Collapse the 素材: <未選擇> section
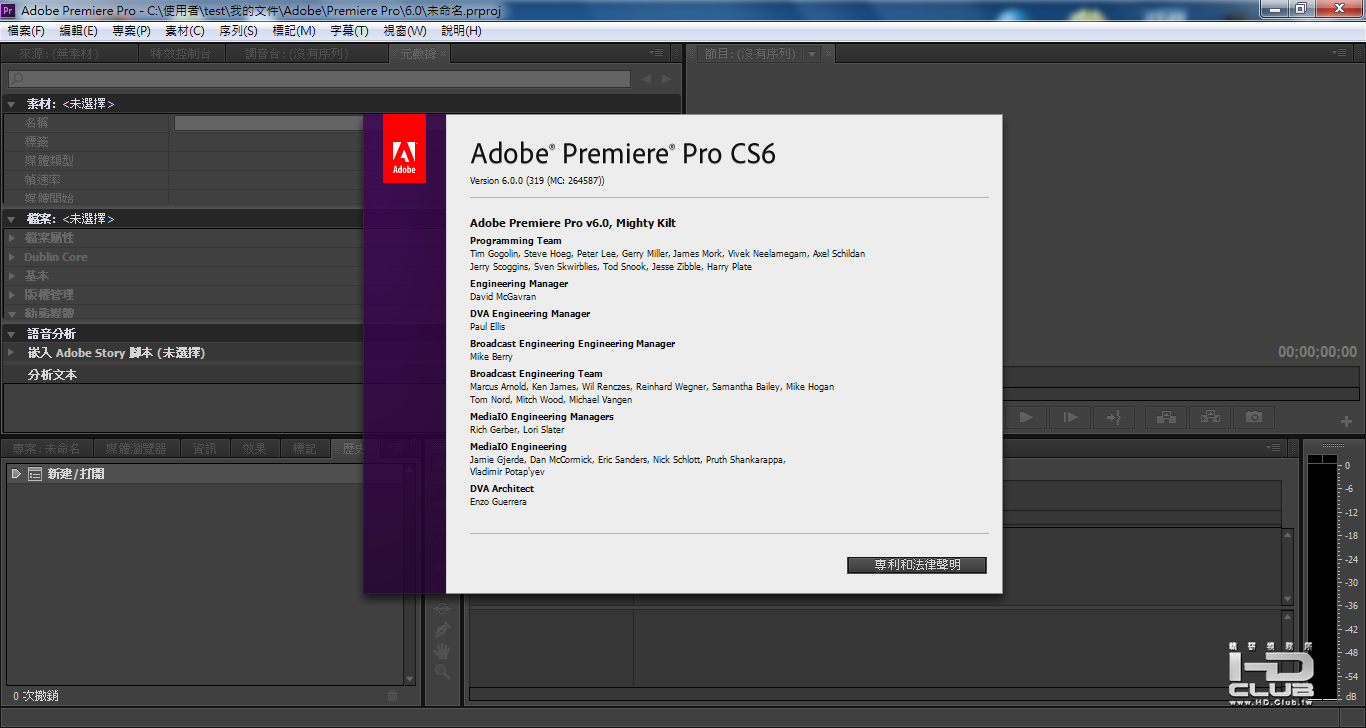 point(11,104)
